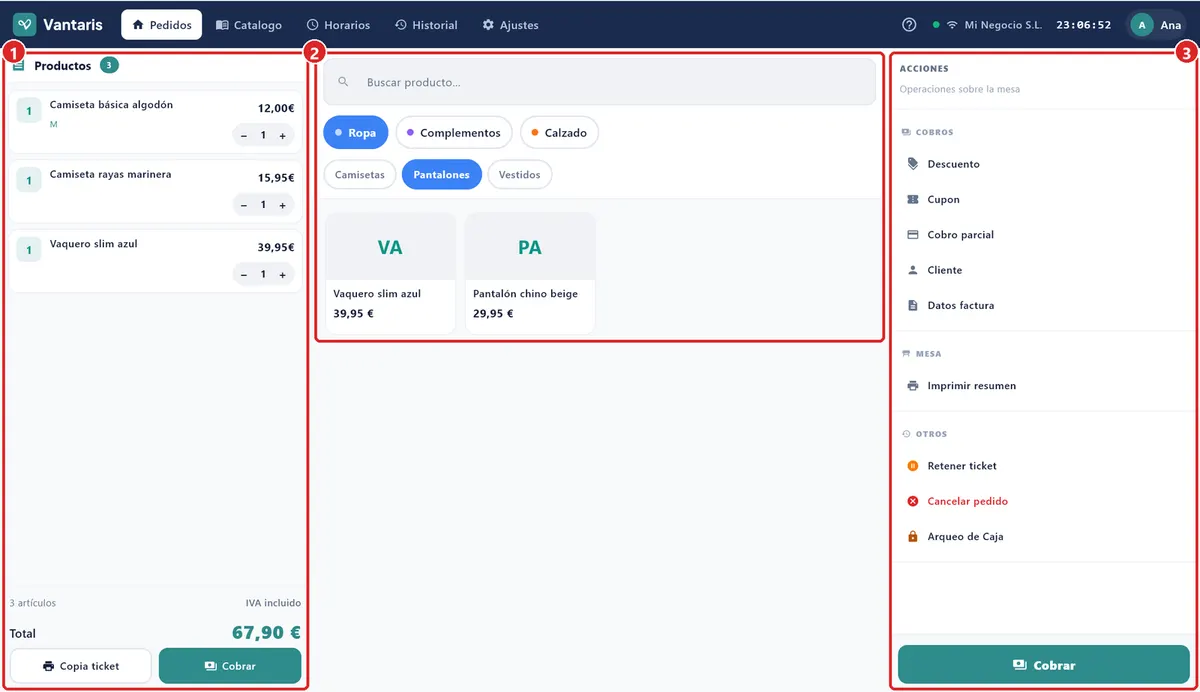The height and width of the screenshot is (692, 1200).
Task: Switch to the Catalogo tab
Action: pyautogui.click(x=249, y=25)
